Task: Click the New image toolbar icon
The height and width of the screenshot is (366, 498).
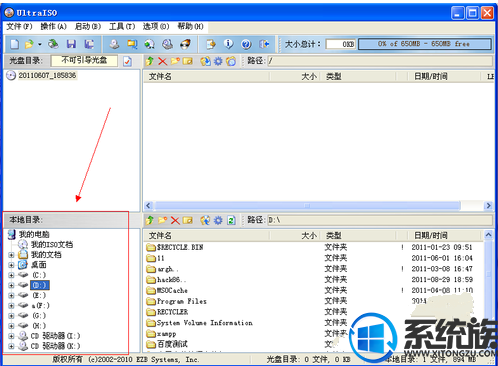Action: pyautogui.click(x=15, y=44)
